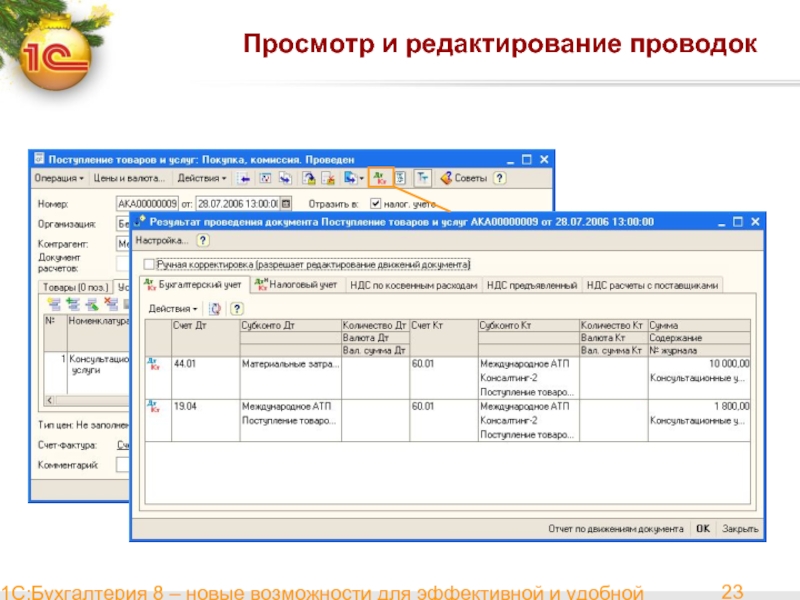Click the Закрыть button
This screenshot has width=800, height=600.
click(x=740, y=529)
